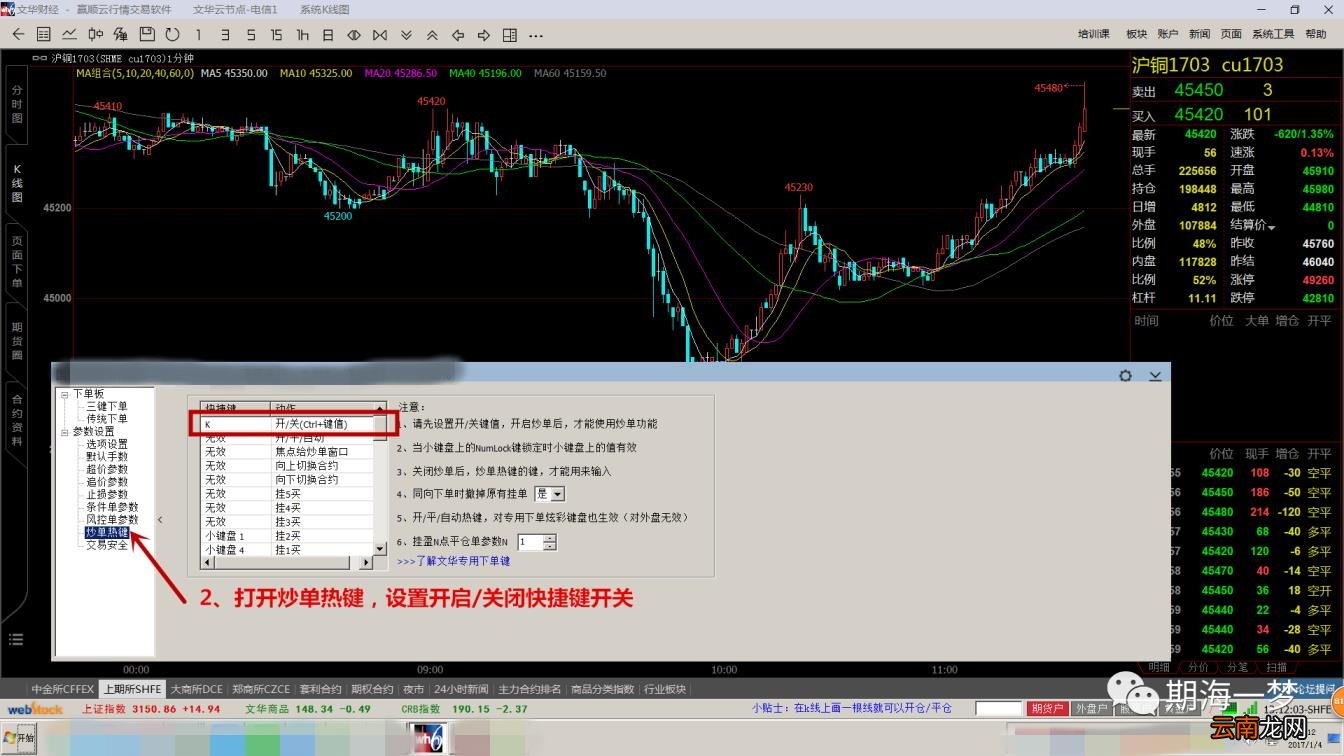The width and height of the screenshot is (1344, 756).
Task: Click the >>>了解文华专用下单键 link
Action: pyautogui.click(x=454, y=562)
